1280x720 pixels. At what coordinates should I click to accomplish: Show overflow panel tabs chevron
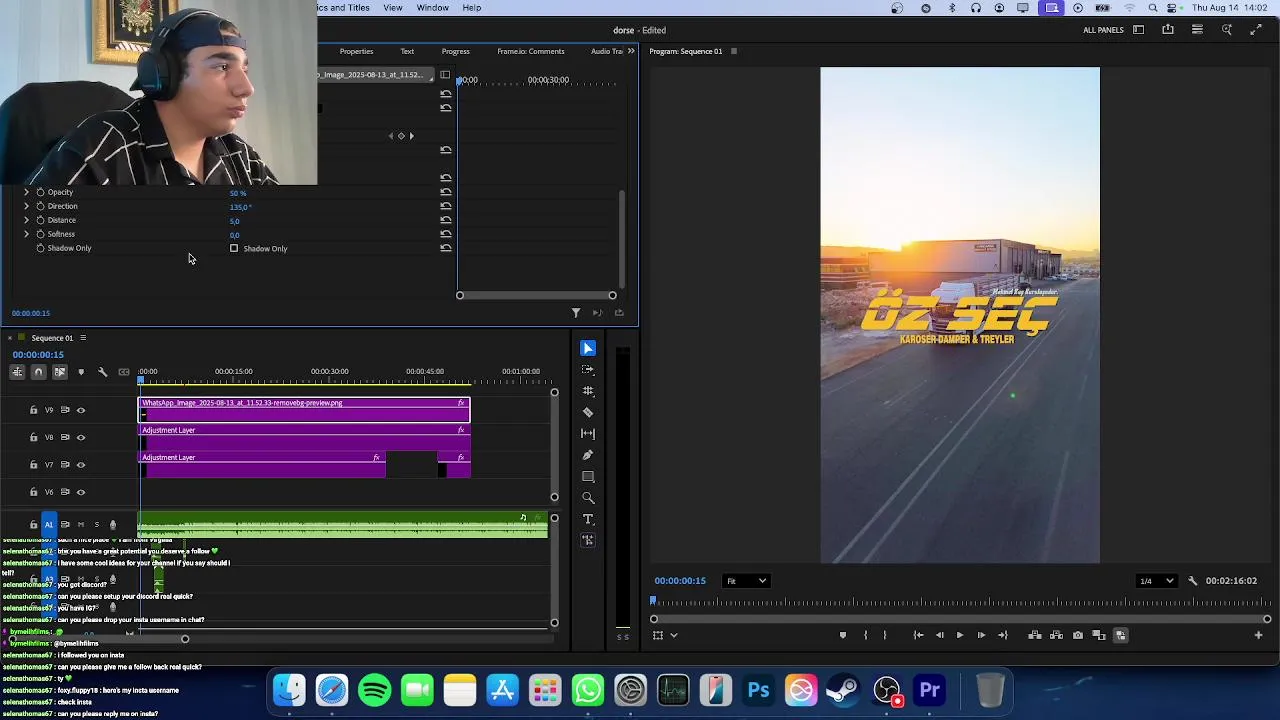coord(631,51)
